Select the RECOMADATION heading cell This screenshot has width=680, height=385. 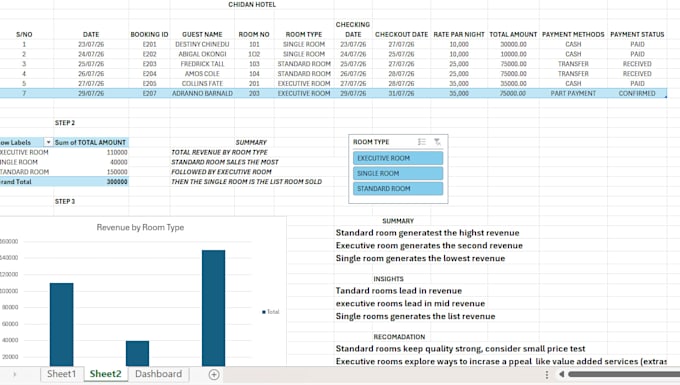[399, 337]
